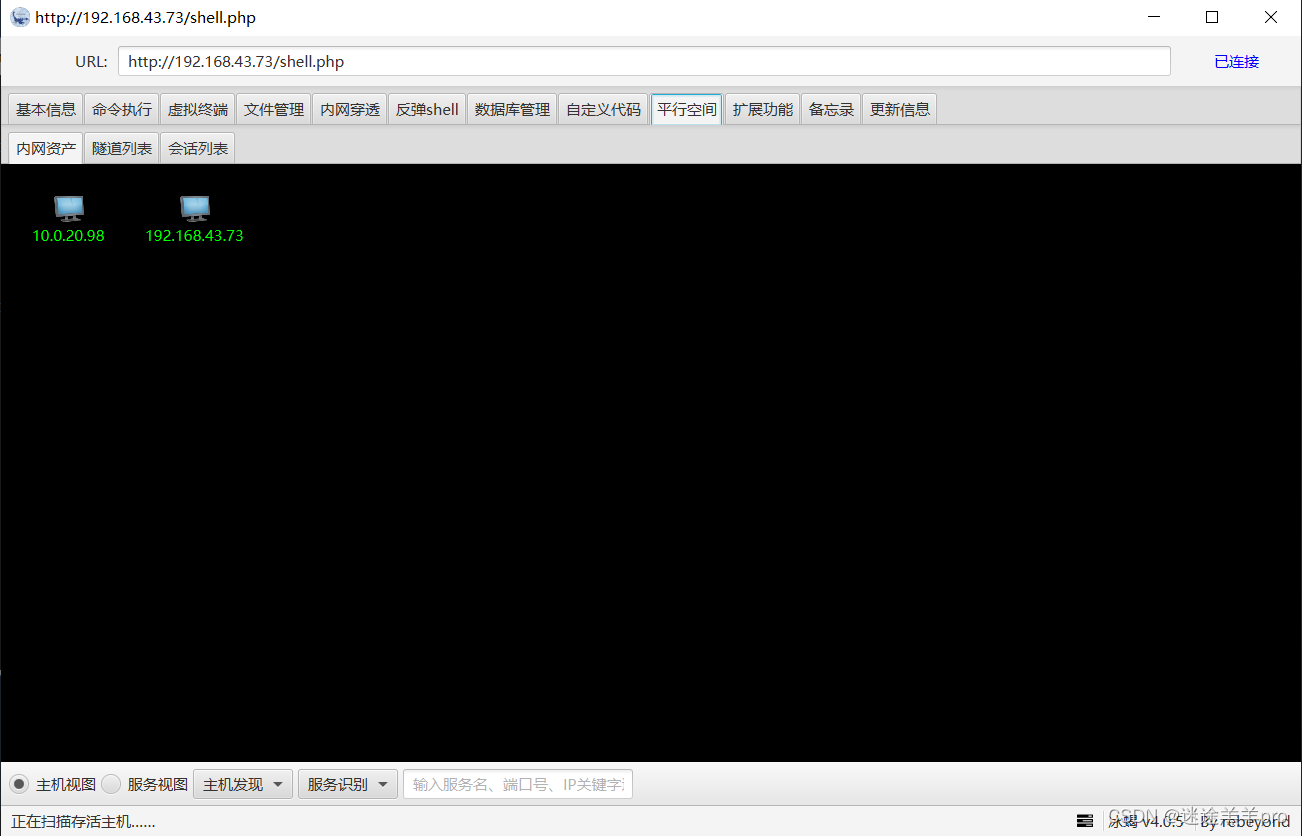Close the shell.php window
Viewport: 1302px width, 836px height.
point(1271,18)
